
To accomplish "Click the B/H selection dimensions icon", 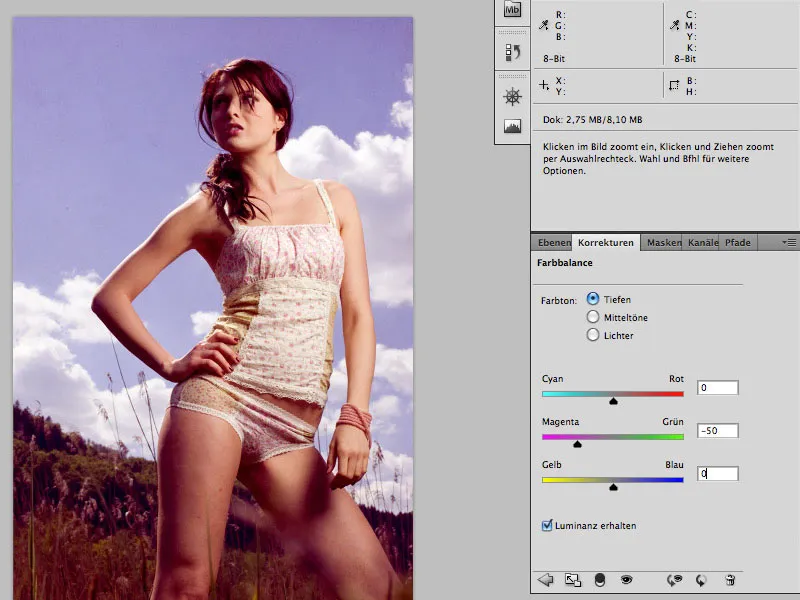I will (x=674, y=85).
